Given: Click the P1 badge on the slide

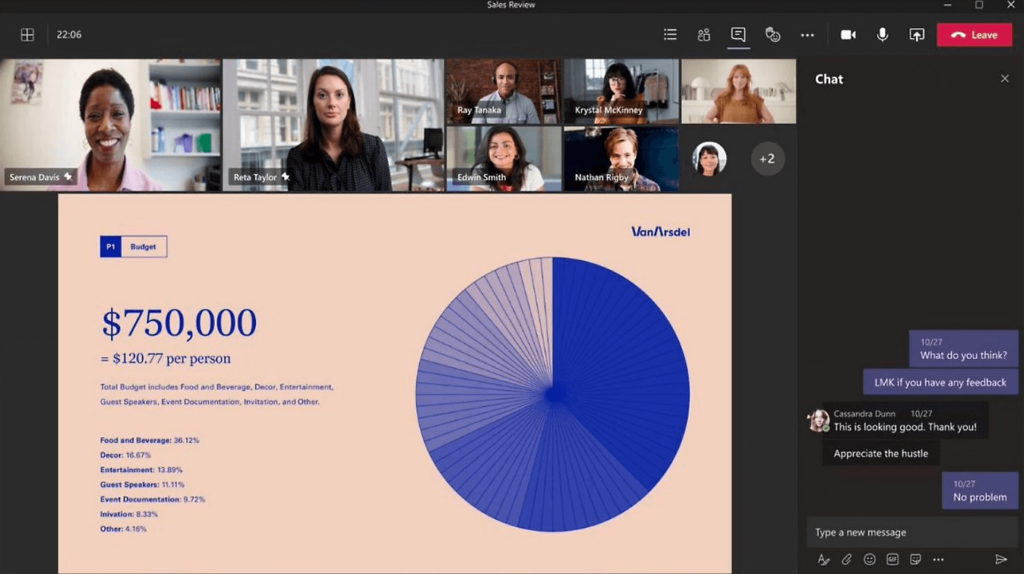Looking at the screenshot, I should coord(110,247).
